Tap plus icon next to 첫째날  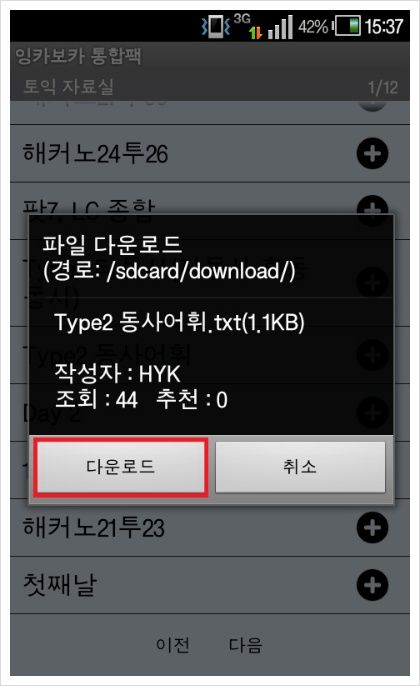372,585
